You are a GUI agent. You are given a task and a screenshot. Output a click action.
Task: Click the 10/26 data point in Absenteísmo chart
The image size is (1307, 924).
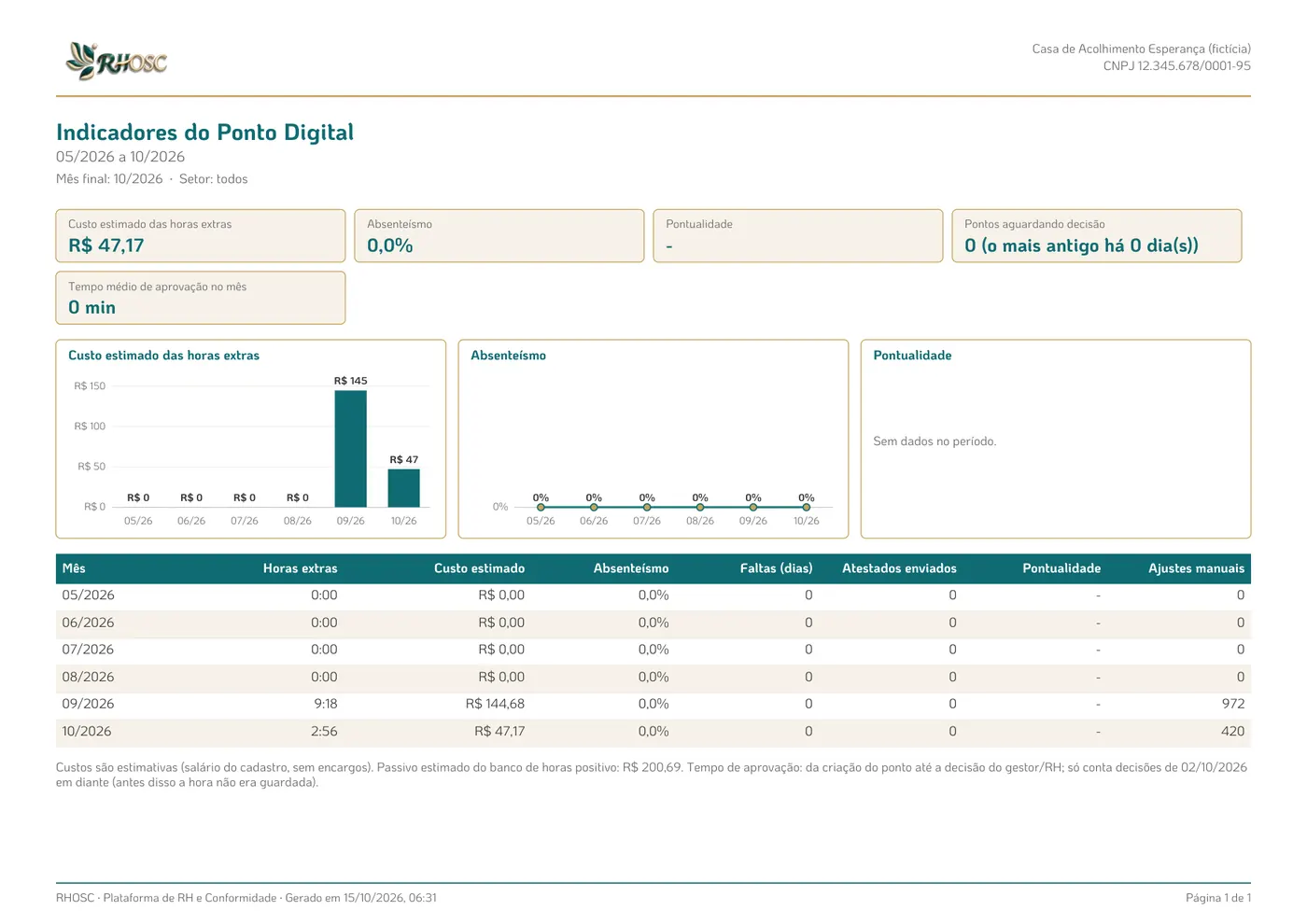pos(807,507)
